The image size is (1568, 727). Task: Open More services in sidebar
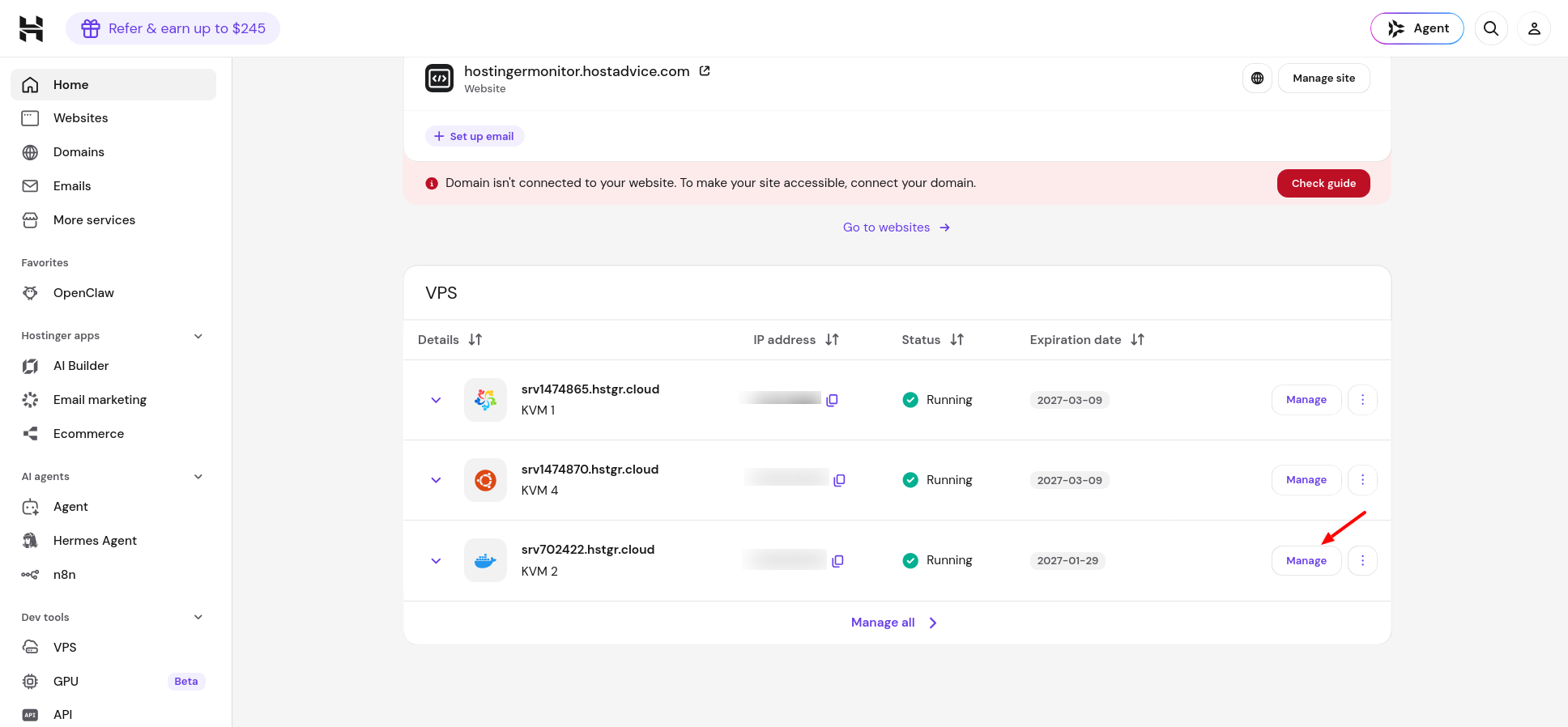pos(113,220)
